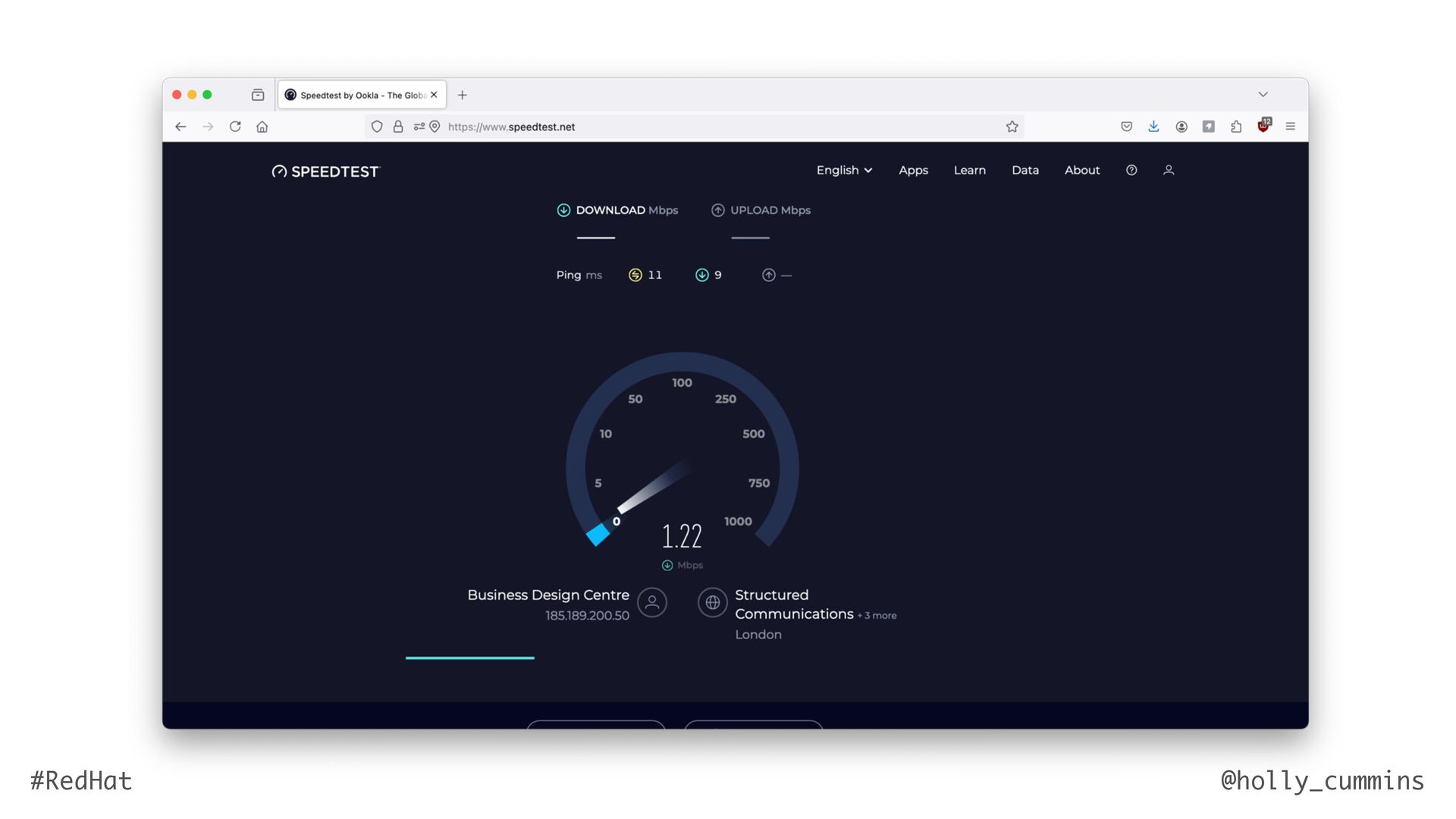Click the Speedtest logo
The image size is (1456, 819).
(x=325, y=171)
